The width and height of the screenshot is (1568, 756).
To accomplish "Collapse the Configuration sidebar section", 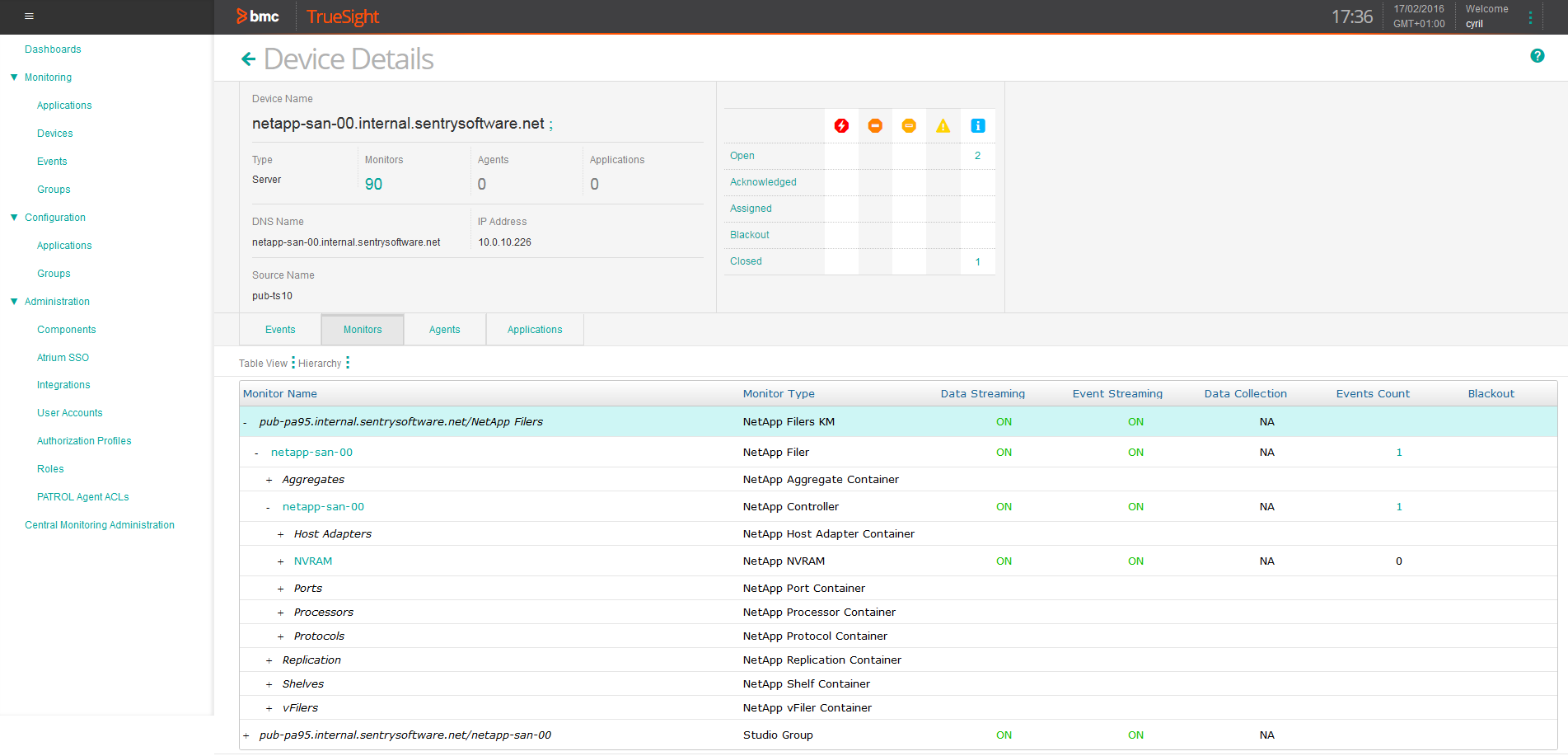I will (14, 218).
